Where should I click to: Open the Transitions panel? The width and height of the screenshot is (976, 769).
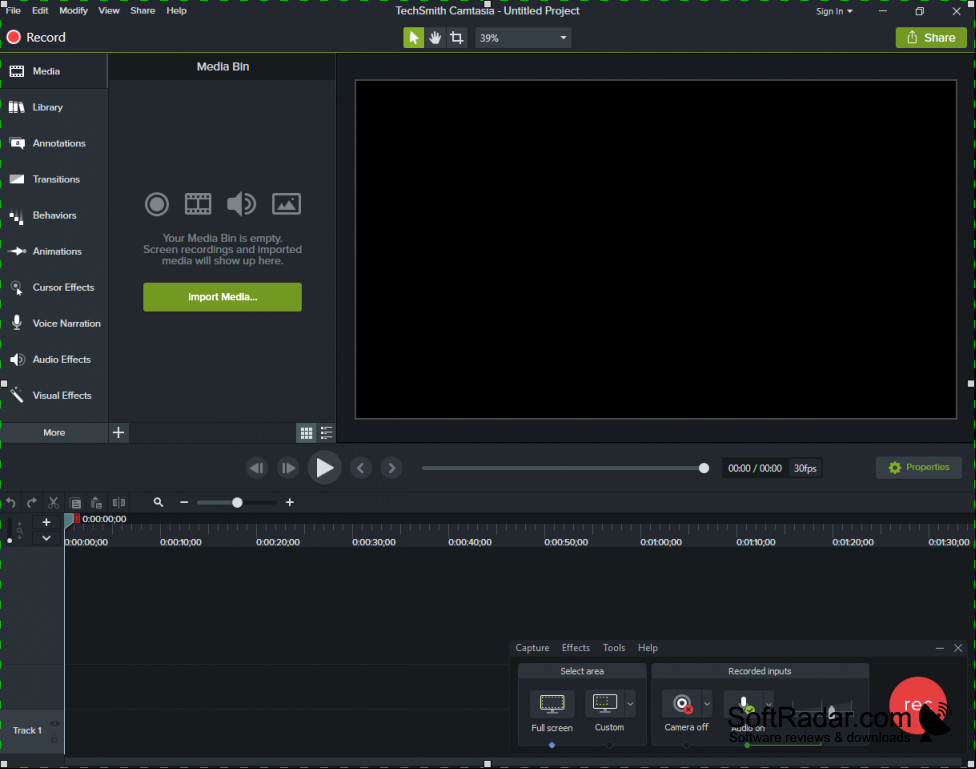[x=54, y=179]
